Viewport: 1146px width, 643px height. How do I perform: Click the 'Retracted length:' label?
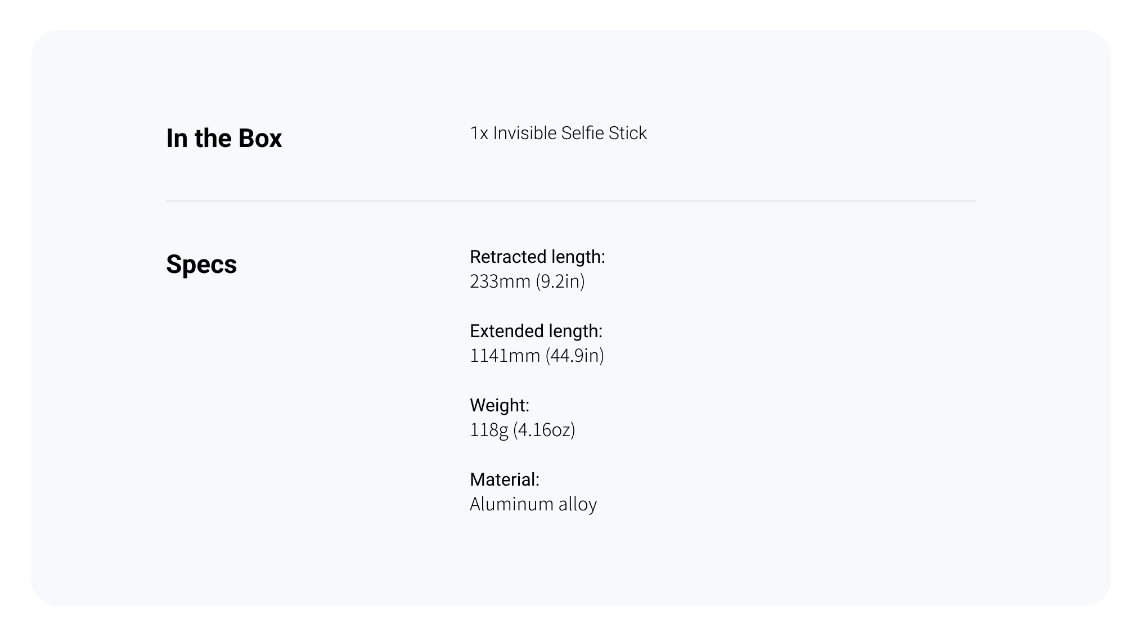tap(537, 256)
